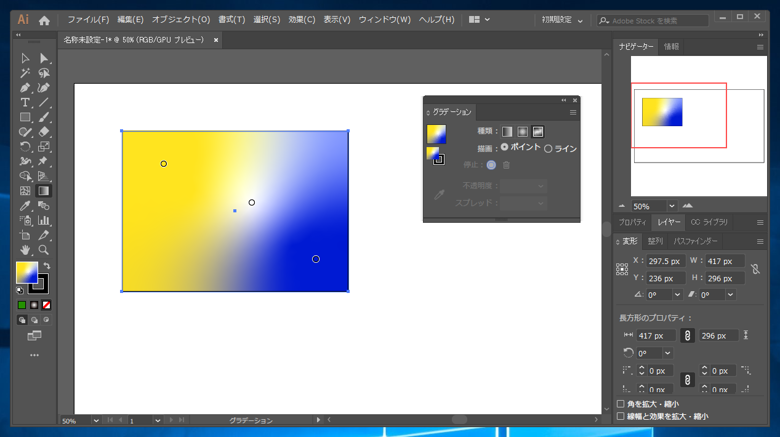The image size is (780, 437).
Task: Search in the Adobe Stock field
Action: [653, 20]
